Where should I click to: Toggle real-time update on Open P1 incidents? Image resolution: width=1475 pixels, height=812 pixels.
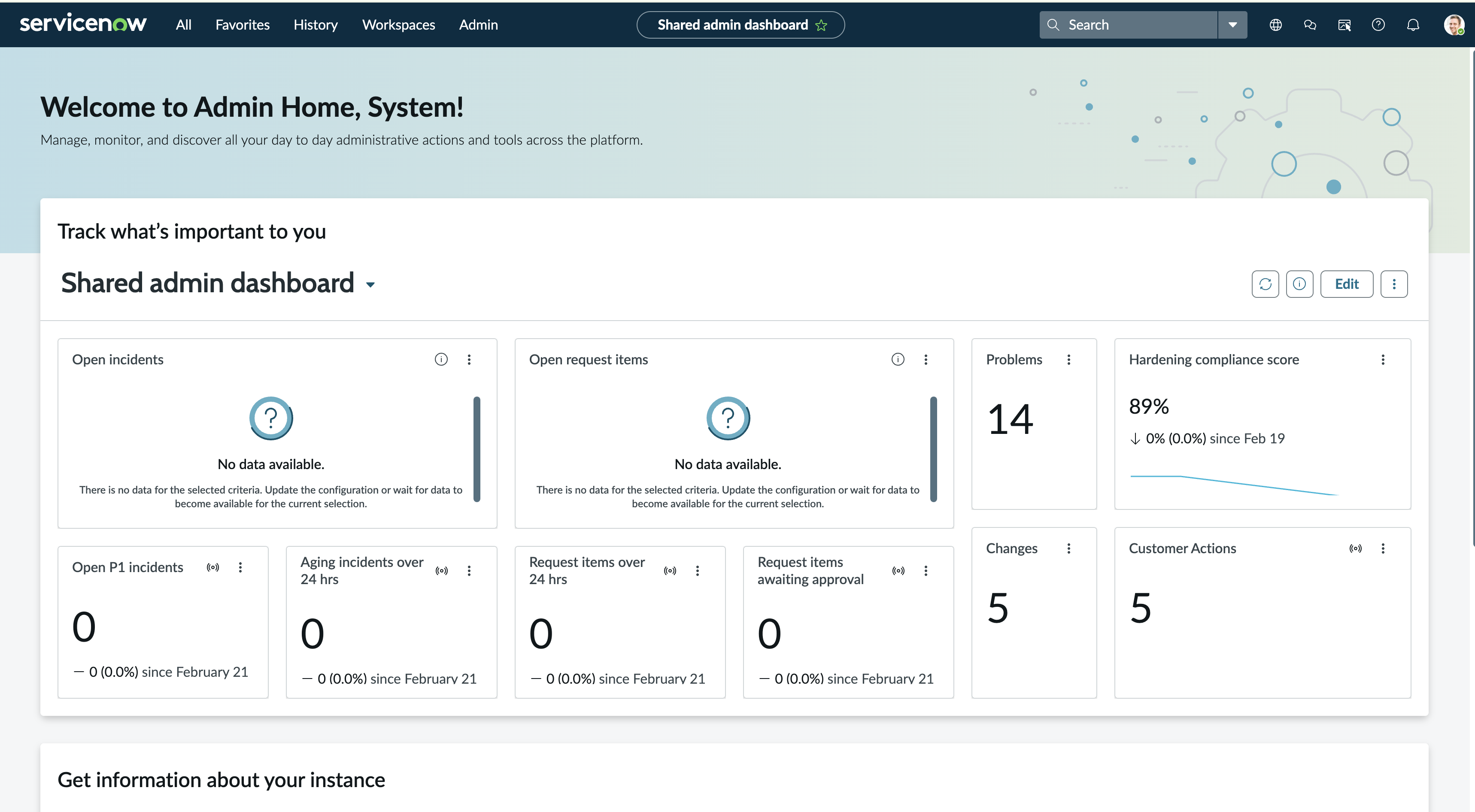click(212, 567)
